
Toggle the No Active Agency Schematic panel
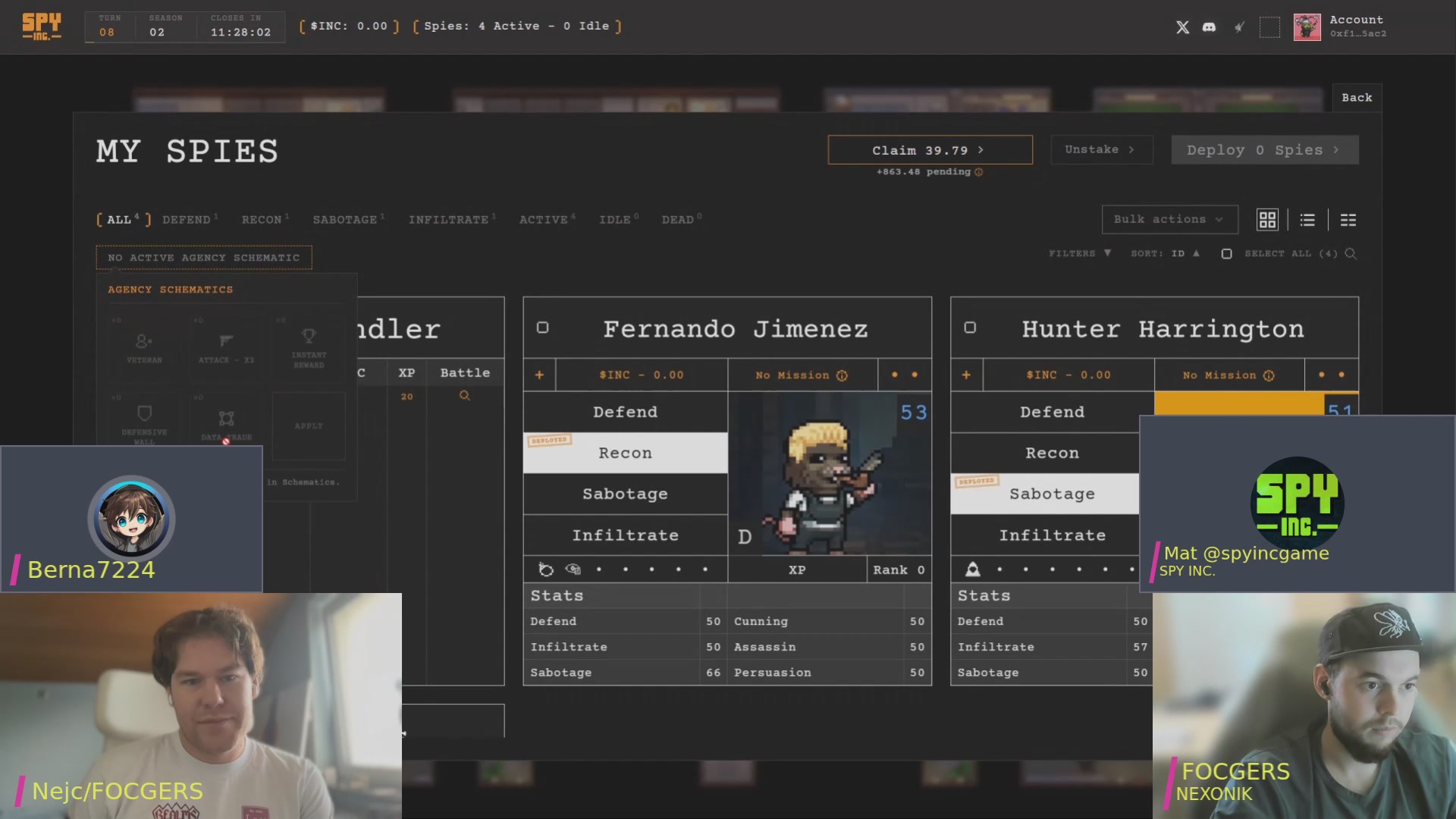point(204,258)
